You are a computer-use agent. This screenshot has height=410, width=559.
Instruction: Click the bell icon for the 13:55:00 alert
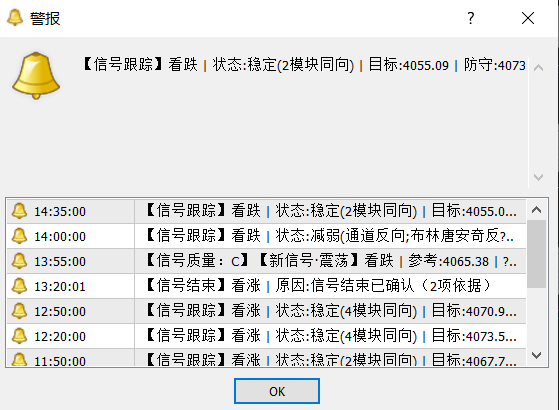click(19, 261)
